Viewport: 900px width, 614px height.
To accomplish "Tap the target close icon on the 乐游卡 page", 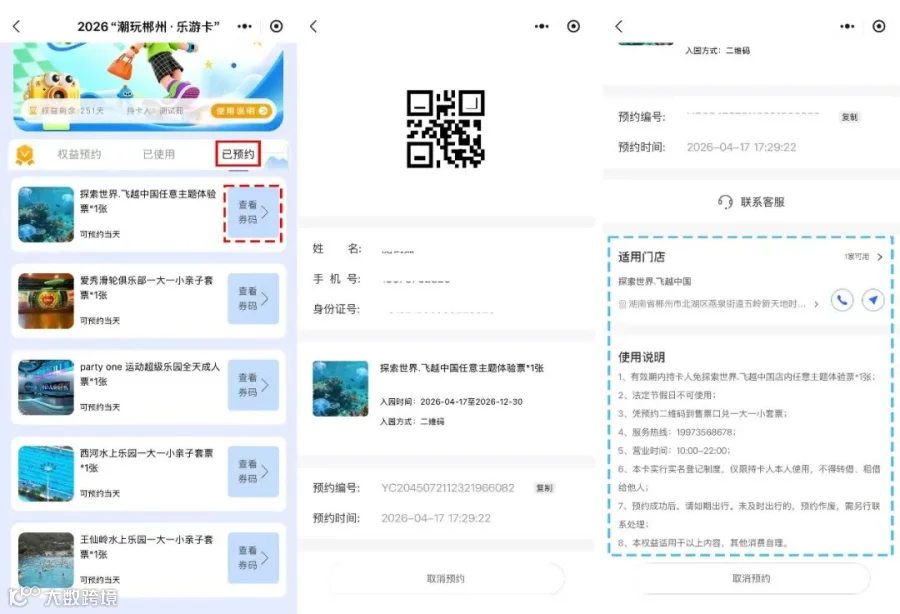I will (276, 26).
